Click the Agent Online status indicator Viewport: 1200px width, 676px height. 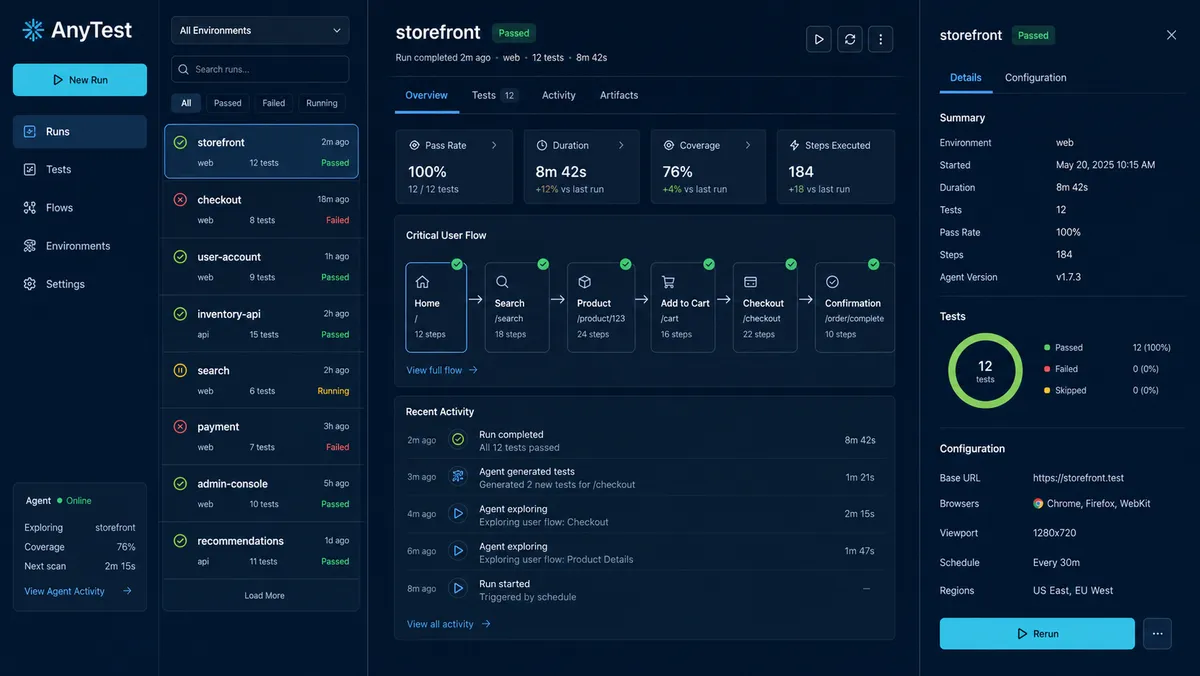(x=75, y=500)
